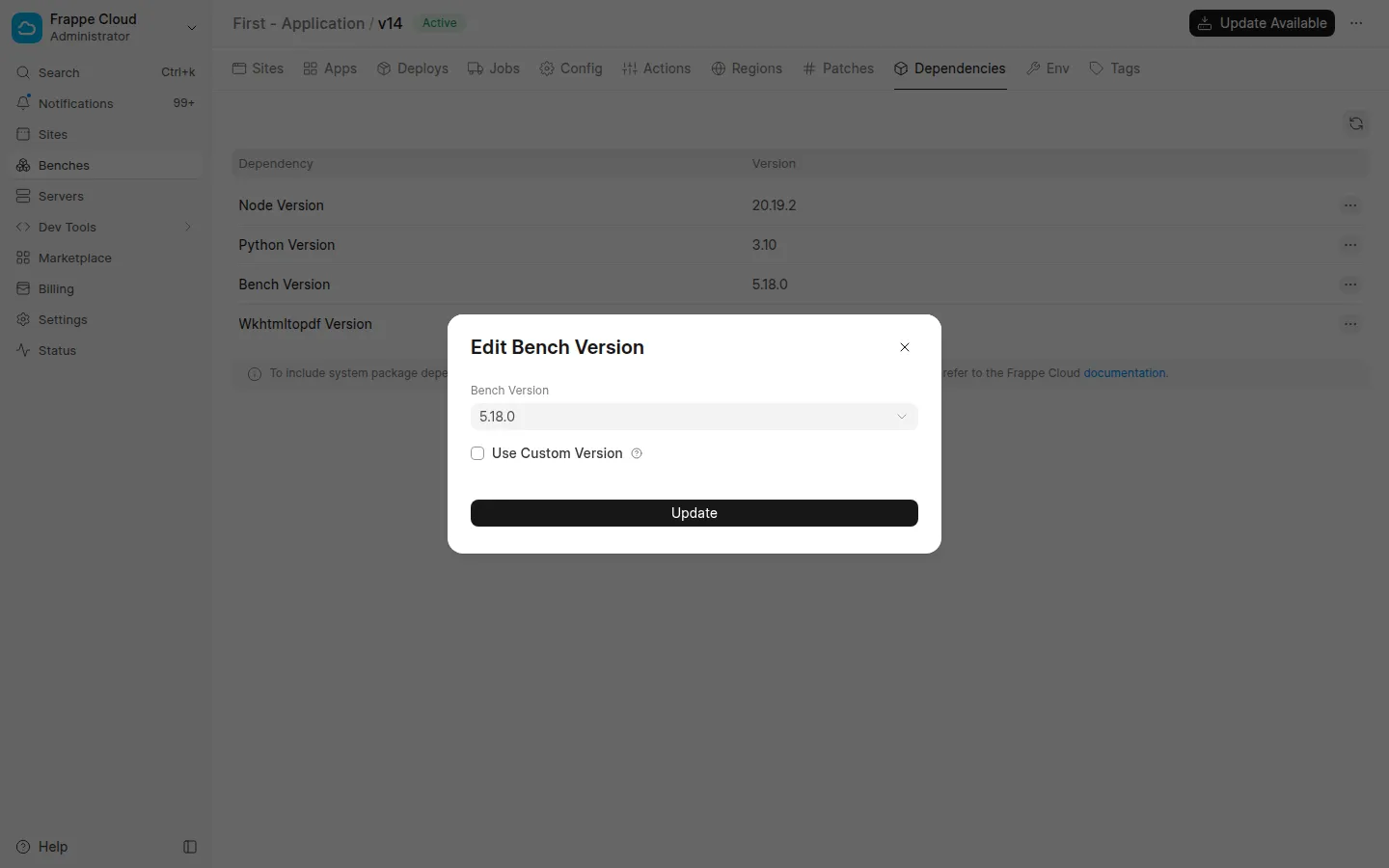Go to Sites in the sidebar
Screen dimensions: 1389x868
[106, 134]
